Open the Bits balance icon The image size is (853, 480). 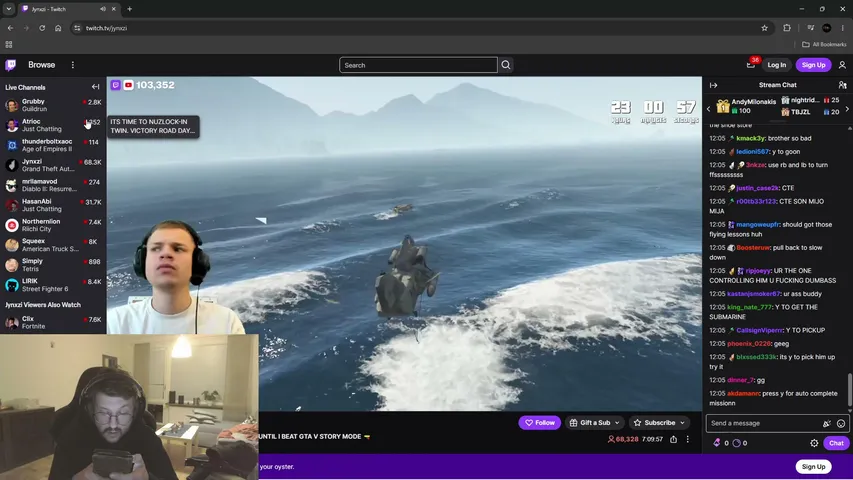(x=717, y=443)
